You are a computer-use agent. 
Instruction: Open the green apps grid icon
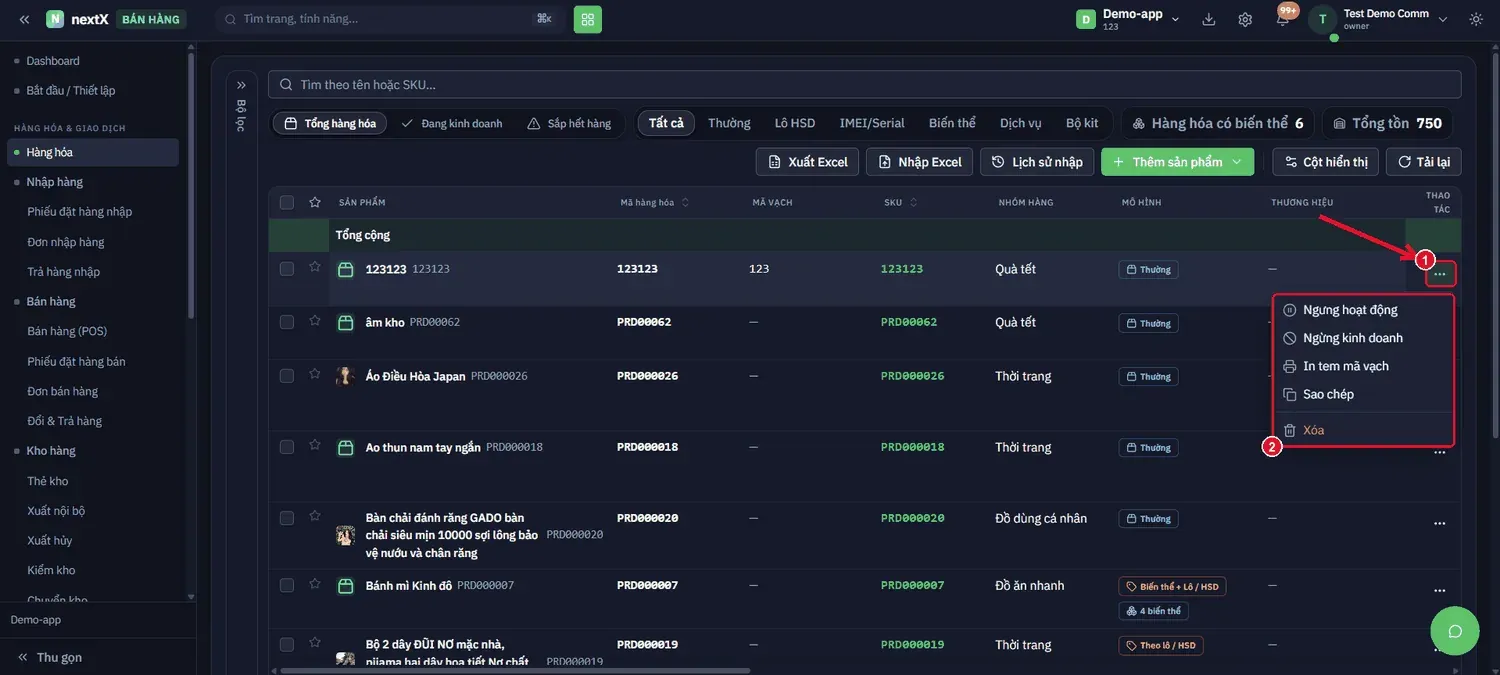coord(588,19)
